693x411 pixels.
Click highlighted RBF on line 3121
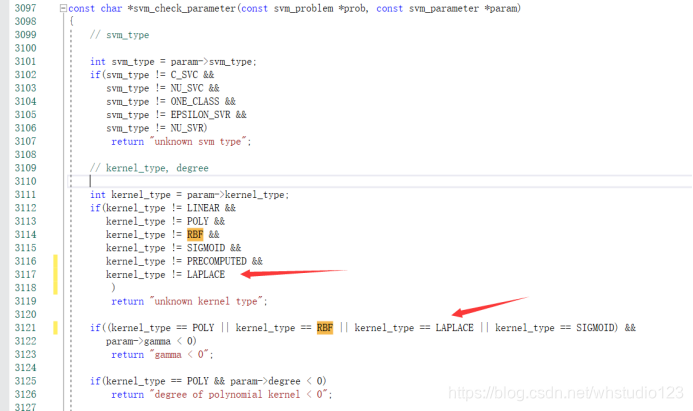tap(325, 327)
